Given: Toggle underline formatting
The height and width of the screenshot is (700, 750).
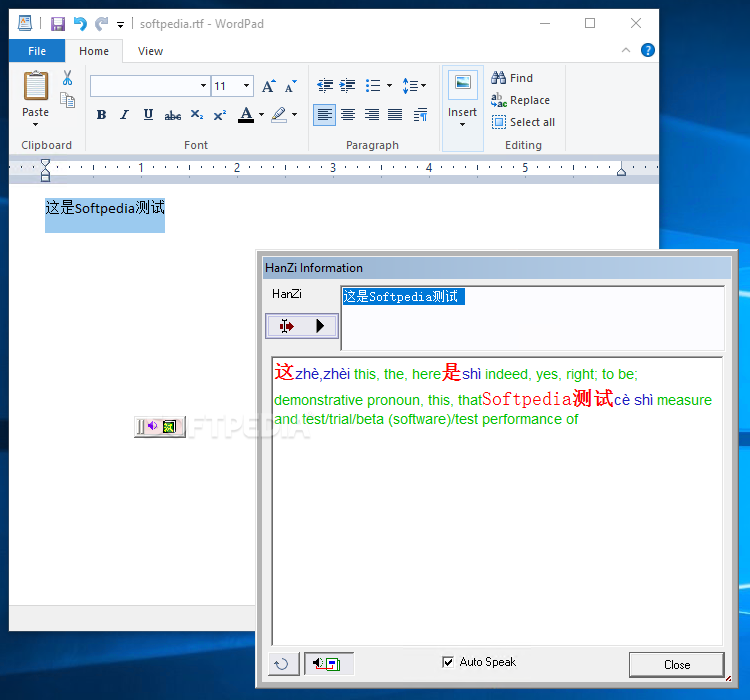Looking at the screenshot, I should click(x=148, y=115).
